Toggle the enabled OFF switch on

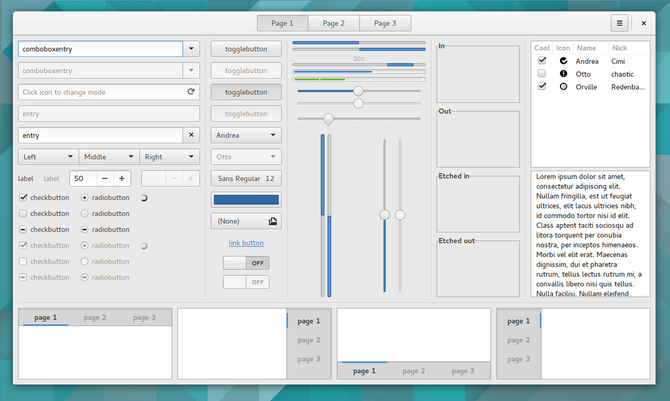[x=246, y=262]
